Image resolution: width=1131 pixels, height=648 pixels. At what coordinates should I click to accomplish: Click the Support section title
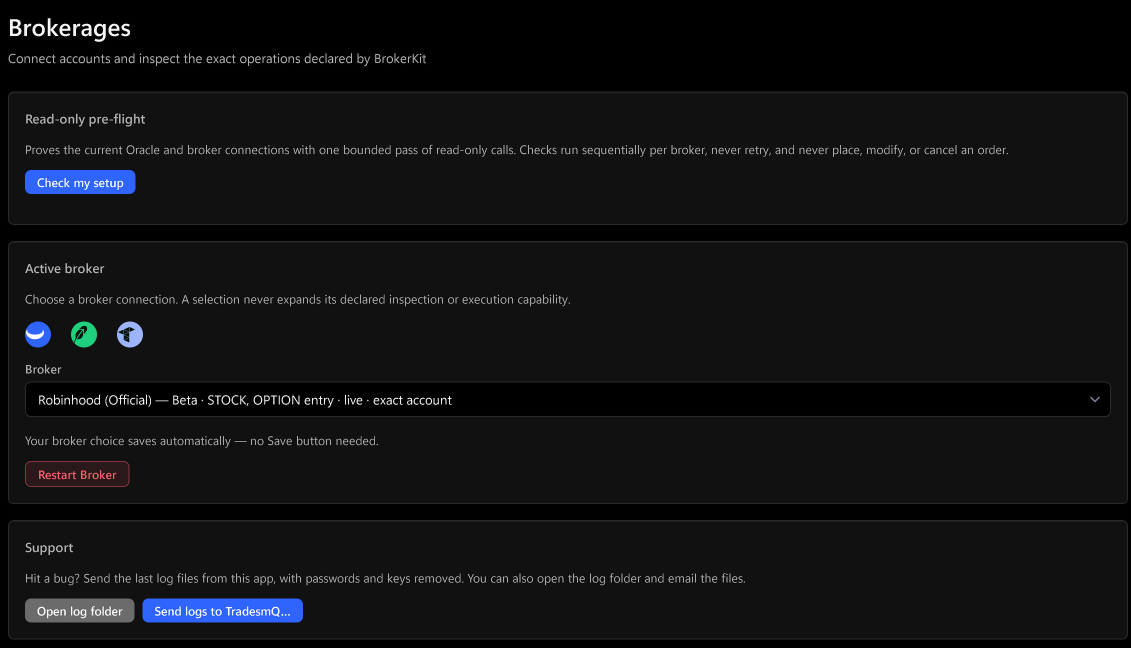coord(49,548)
